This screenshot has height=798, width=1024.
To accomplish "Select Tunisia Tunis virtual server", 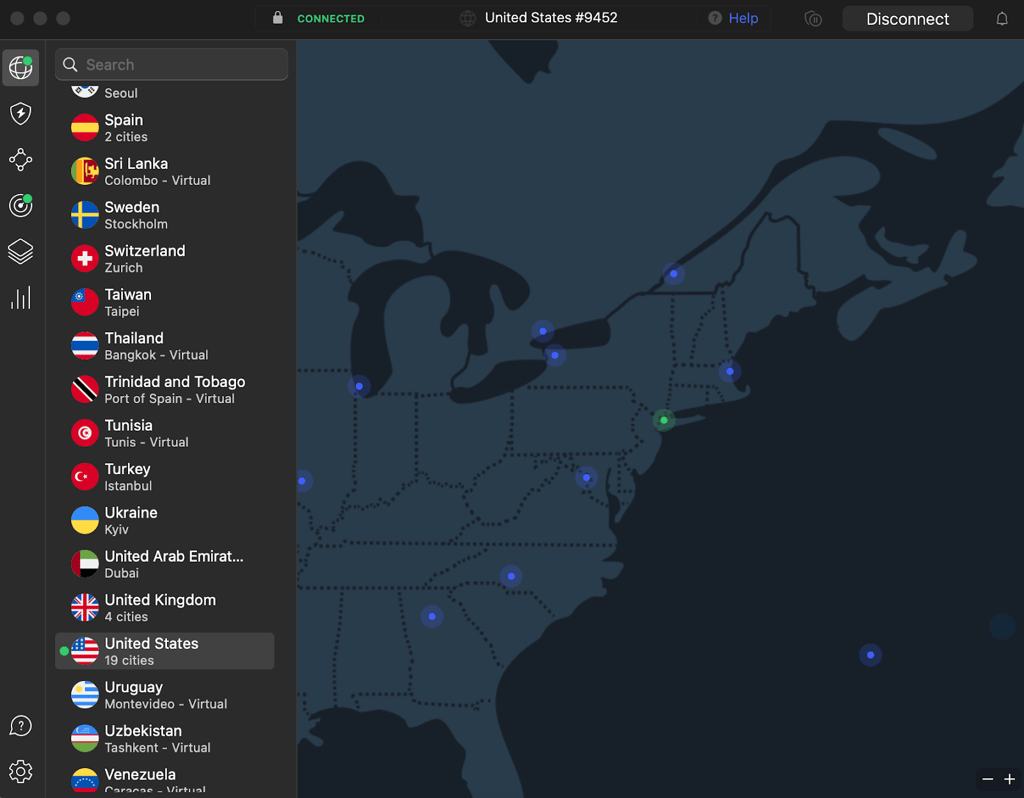I will 165,433.
